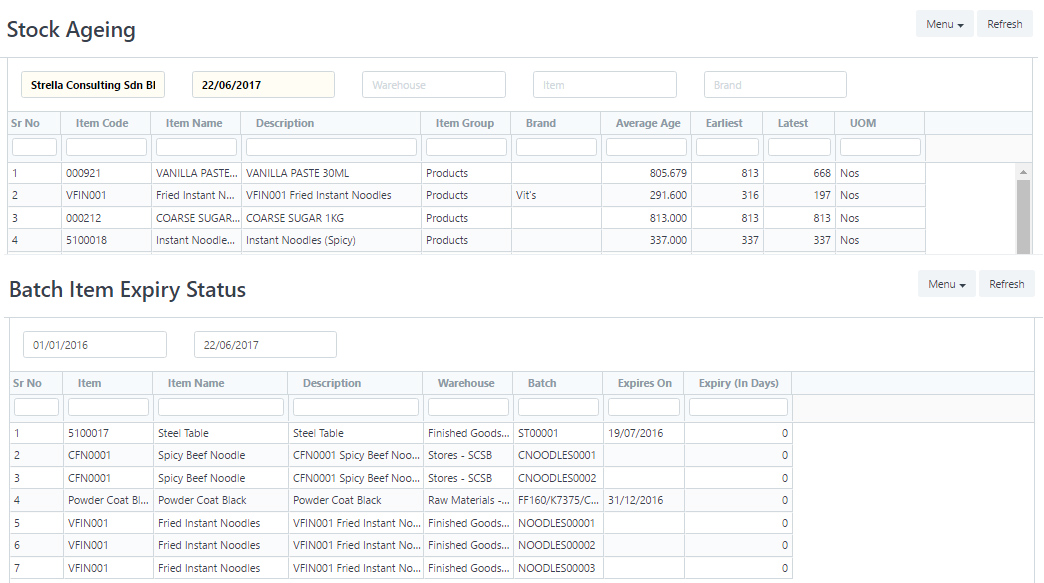
Task: Select Powder Coat Black item name cell
Action: pos(221,500)
